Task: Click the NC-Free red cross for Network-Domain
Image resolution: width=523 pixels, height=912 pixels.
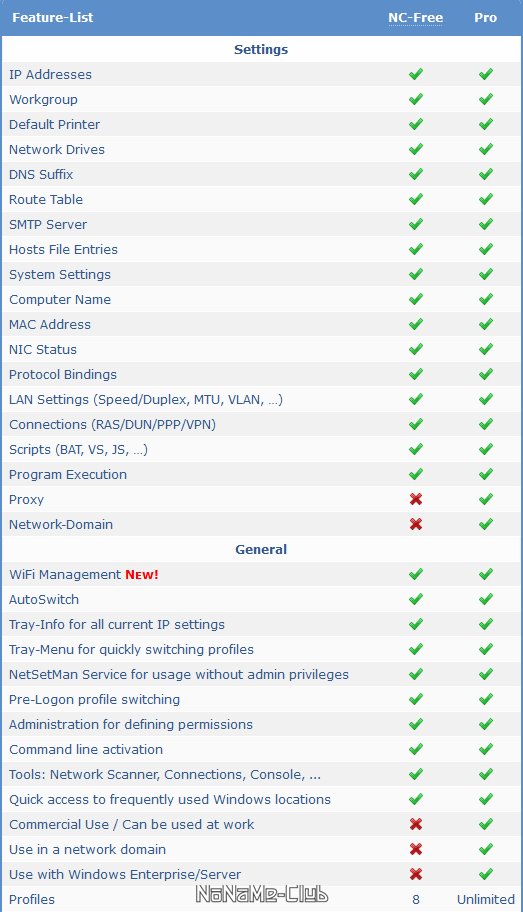Action: 415,524
